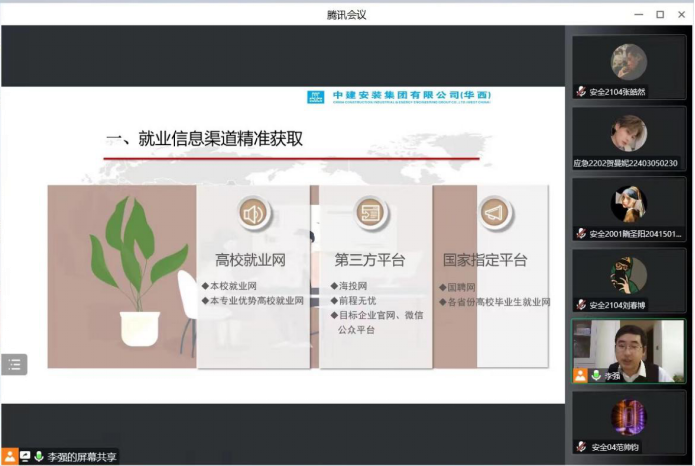Click the slide outline list icon

click(x=14, y=365)
